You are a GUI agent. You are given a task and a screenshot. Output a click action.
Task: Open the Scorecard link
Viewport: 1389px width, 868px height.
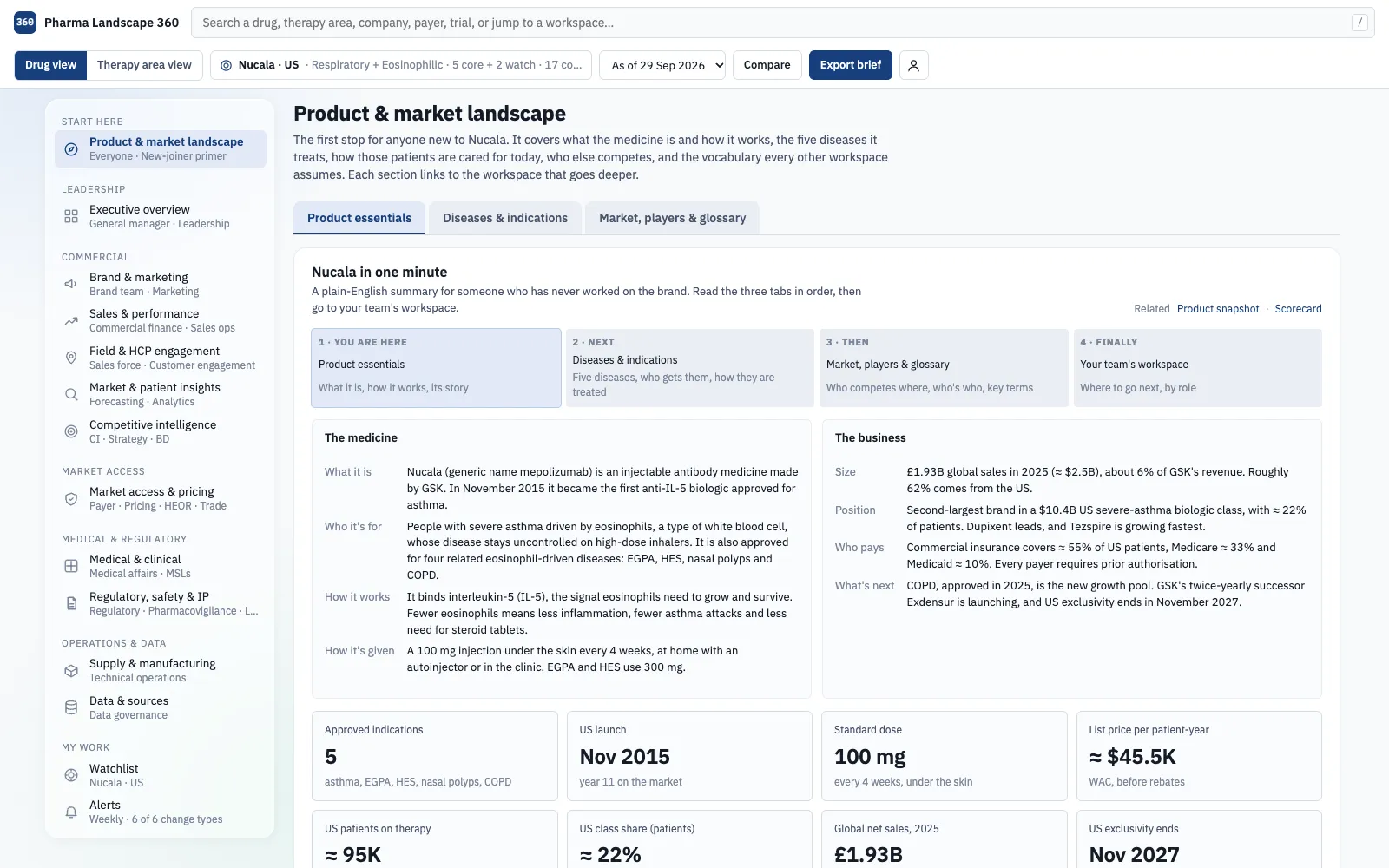coord(1299,309)
